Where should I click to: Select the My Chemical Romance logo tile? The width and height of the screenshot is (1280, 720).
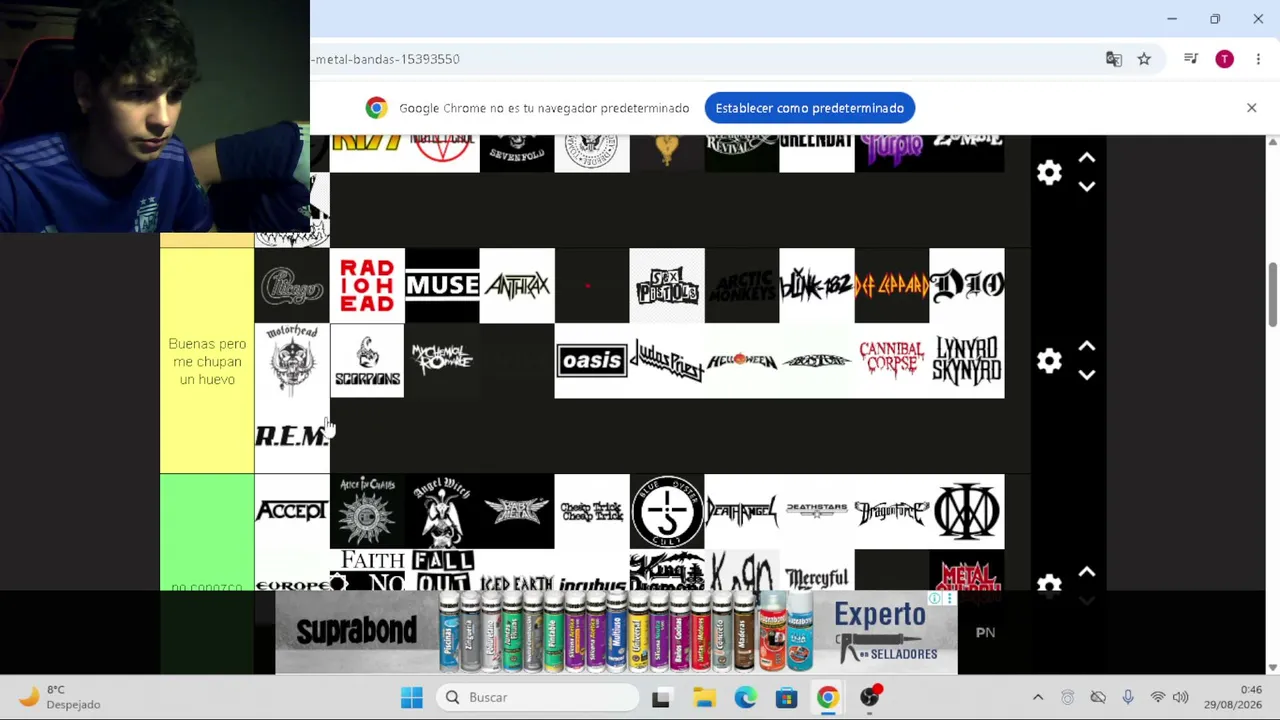442,361
